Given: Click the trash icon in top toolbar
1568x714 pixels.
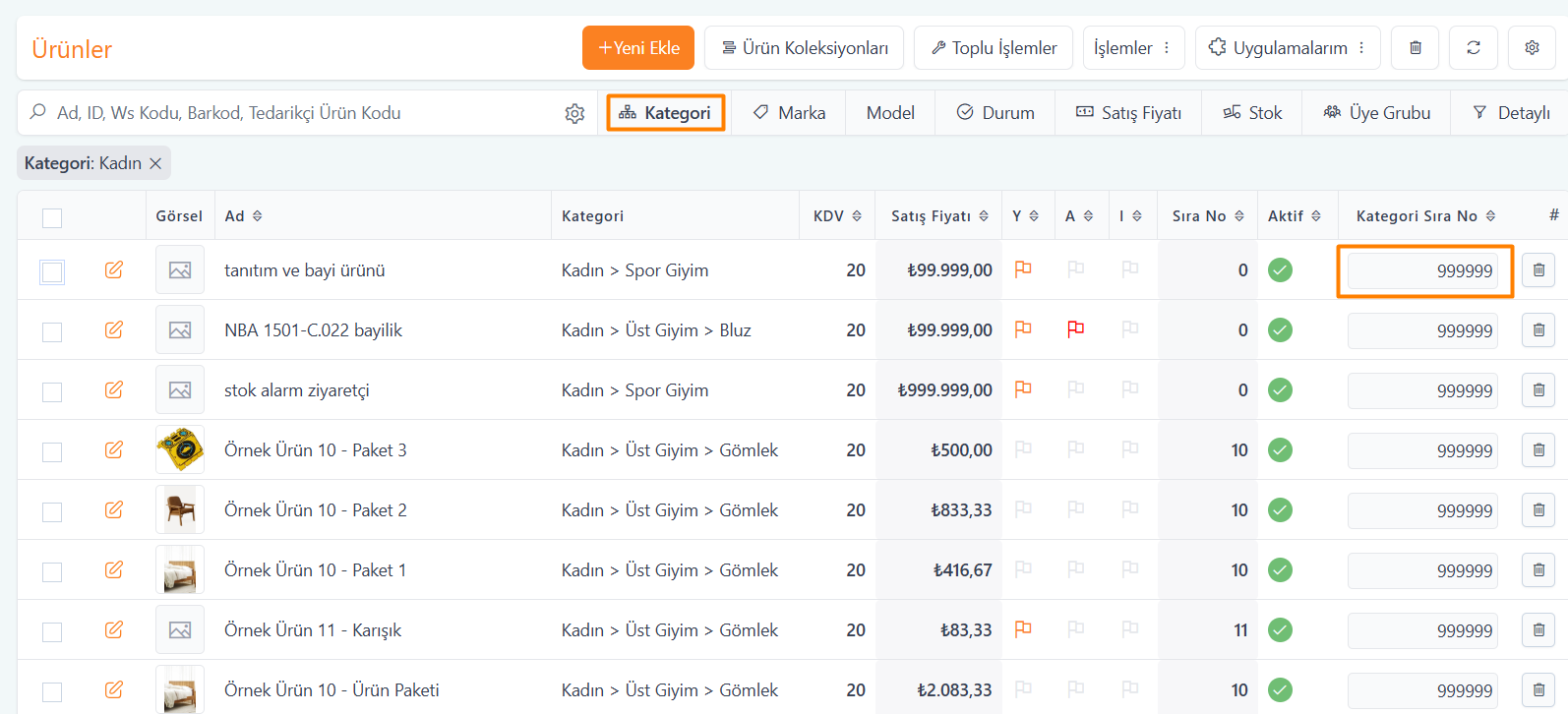Looking at the screenshot, I should (1415, 47).
